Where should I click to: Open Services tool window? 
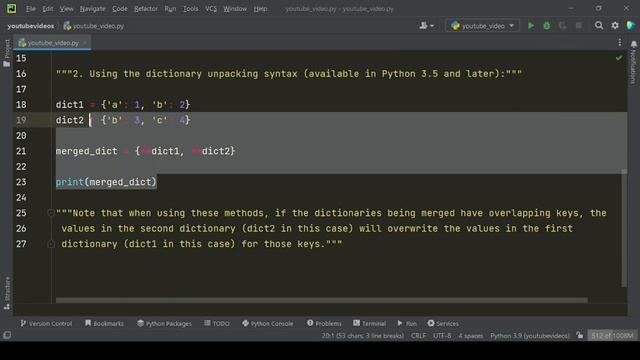point(443,323)
